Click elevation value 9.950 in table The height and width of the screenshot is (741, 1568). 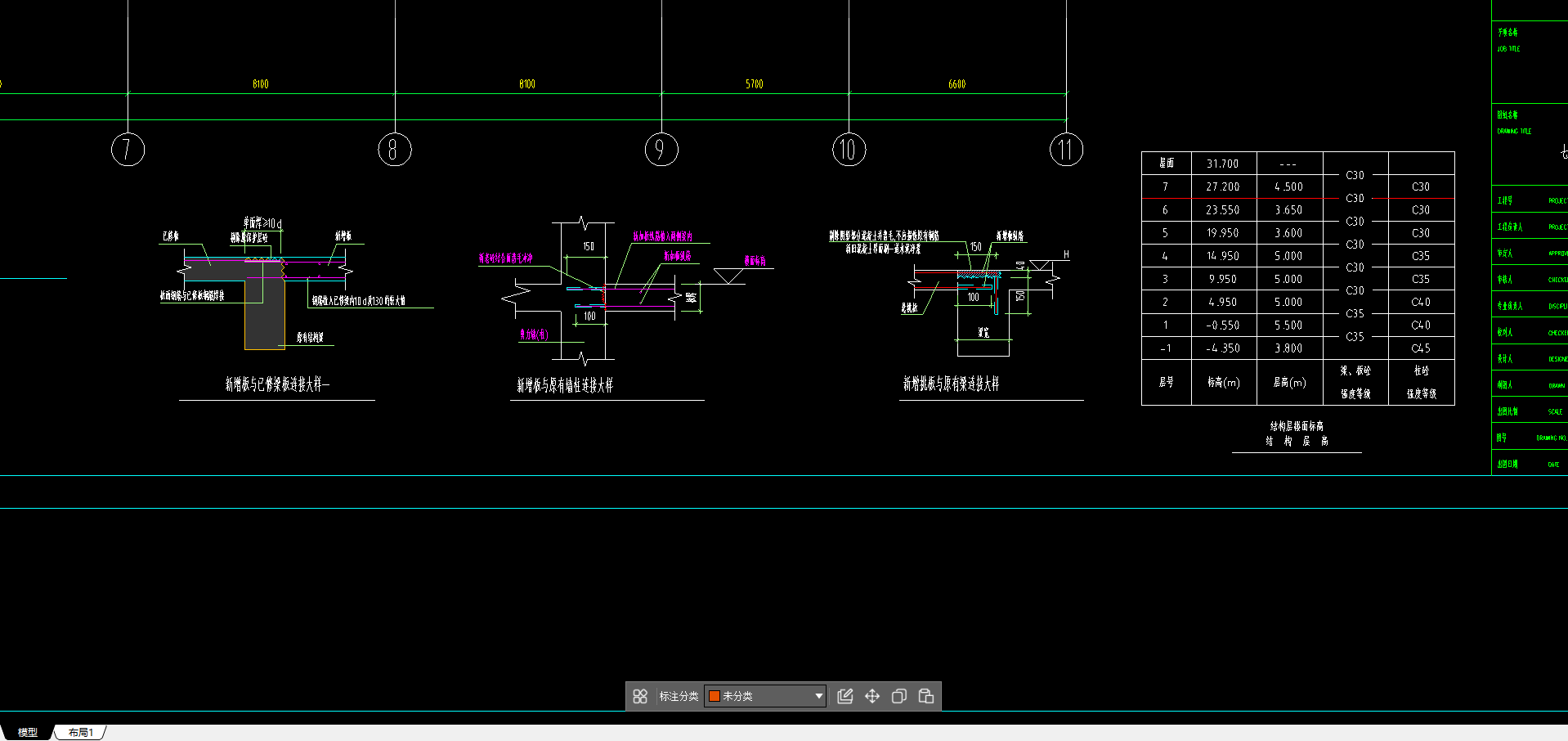click(1224, 279)
